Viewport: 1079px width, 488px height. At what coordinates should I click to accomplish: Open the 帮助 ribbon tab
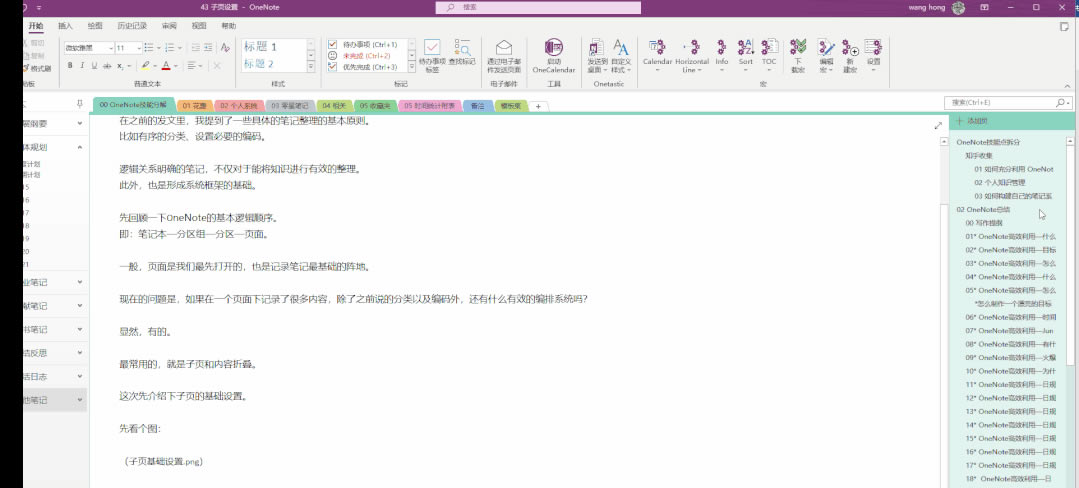tap(228, 25)
